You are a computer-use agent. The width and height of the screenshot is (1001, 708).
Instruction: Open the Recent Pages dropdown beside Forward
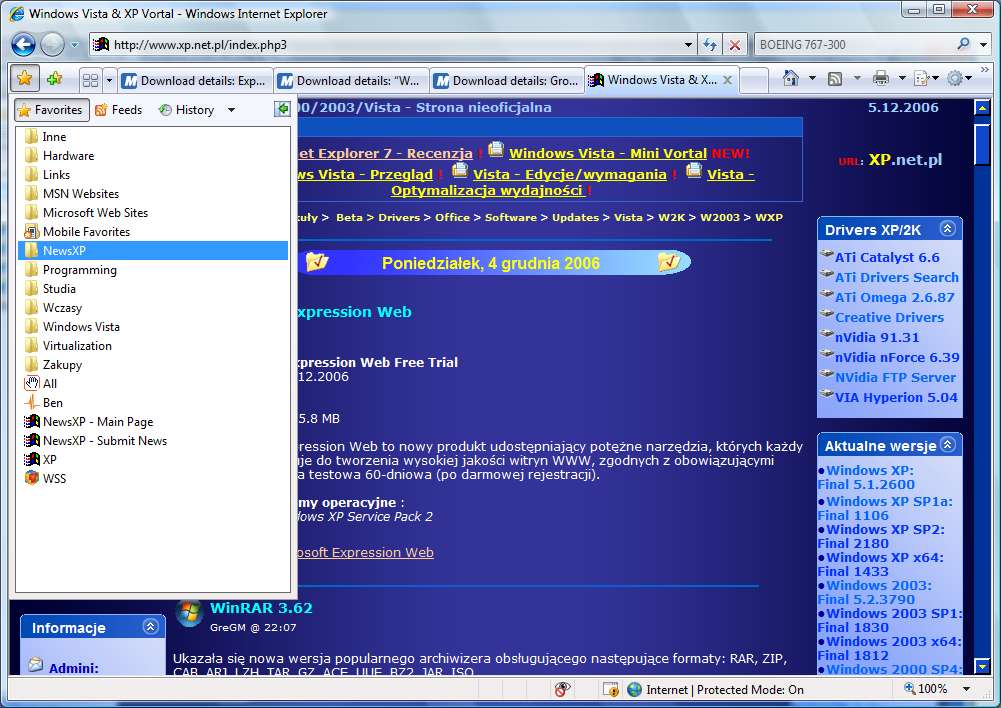[x=75, y=45]
